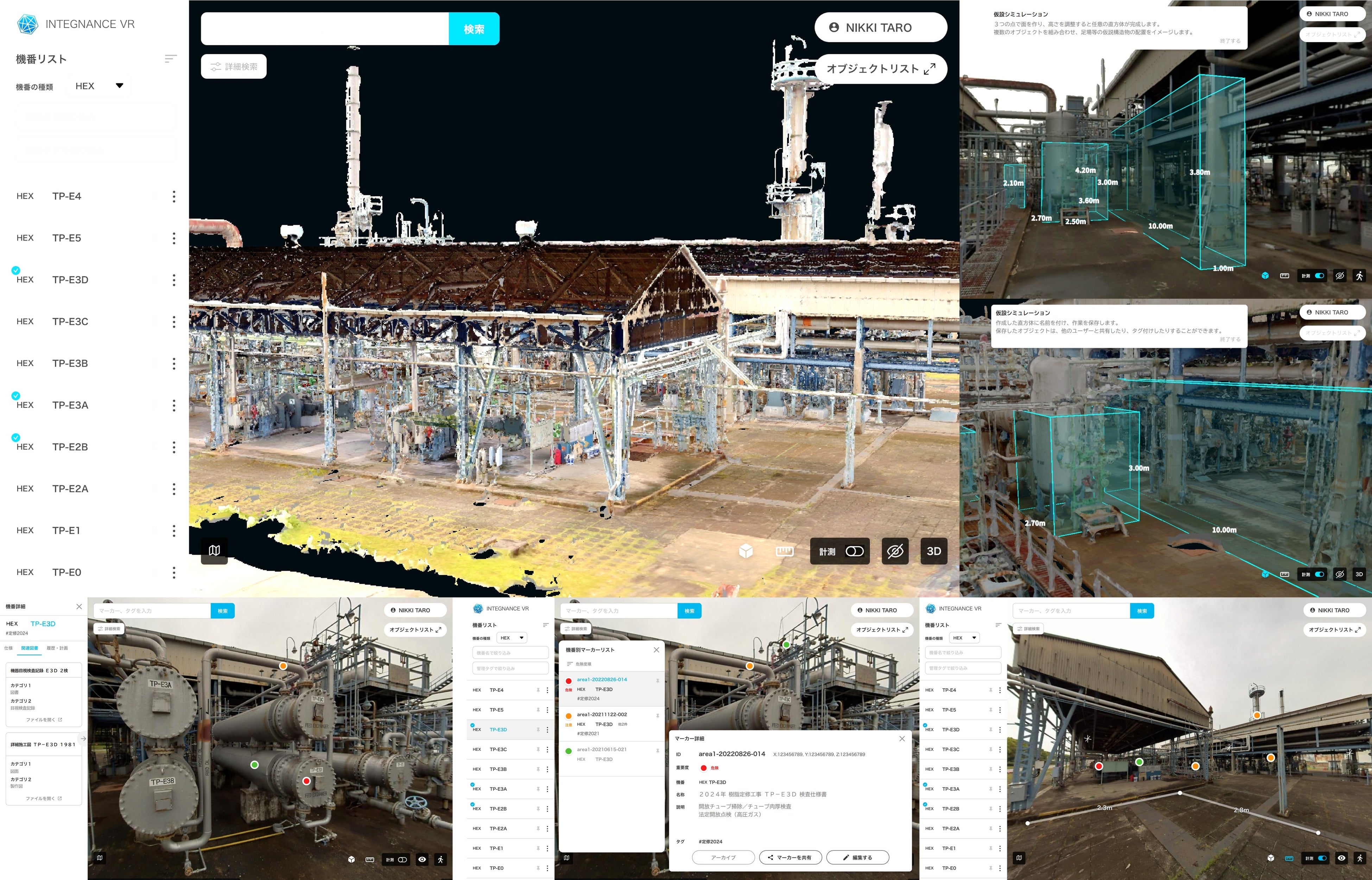The height and width of the screenshot is (880, 1372).
Task: Click the 詳細検索 advanced search button
Action: [234, 66]
